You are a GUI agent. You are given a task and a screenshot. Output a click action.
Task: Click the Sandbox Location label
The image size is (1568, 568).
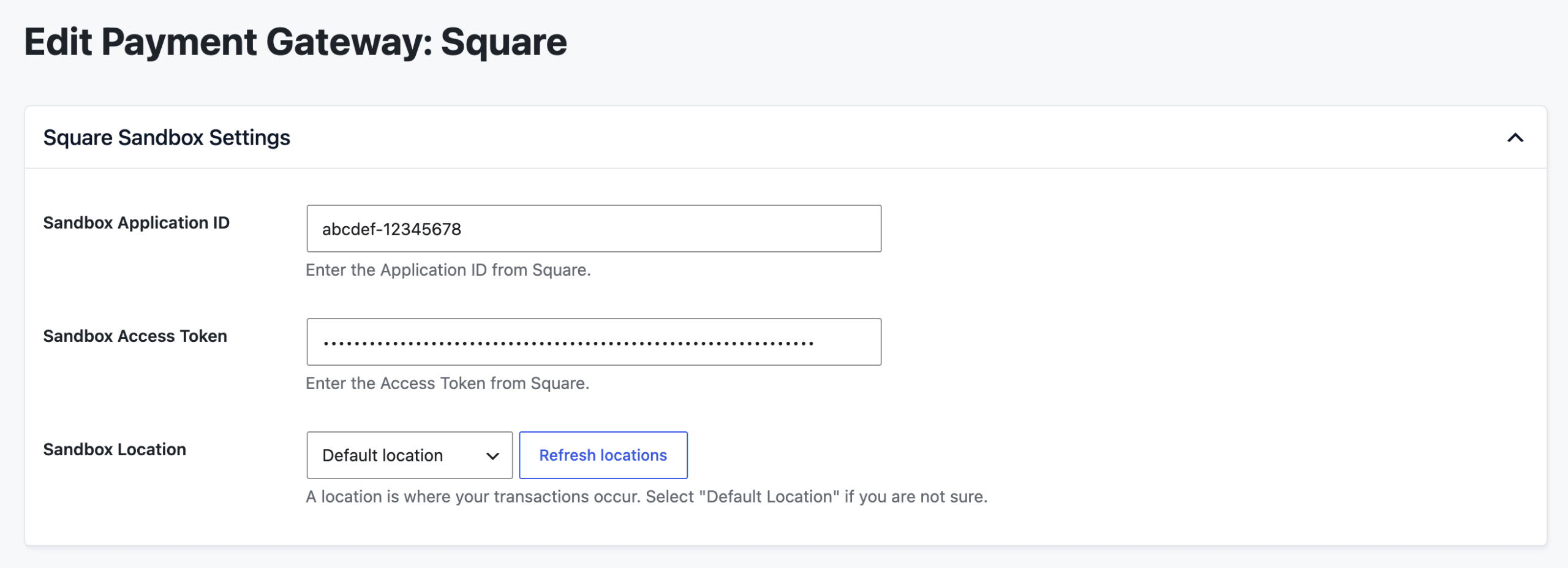pyautogui.click(x=115, y=450)
